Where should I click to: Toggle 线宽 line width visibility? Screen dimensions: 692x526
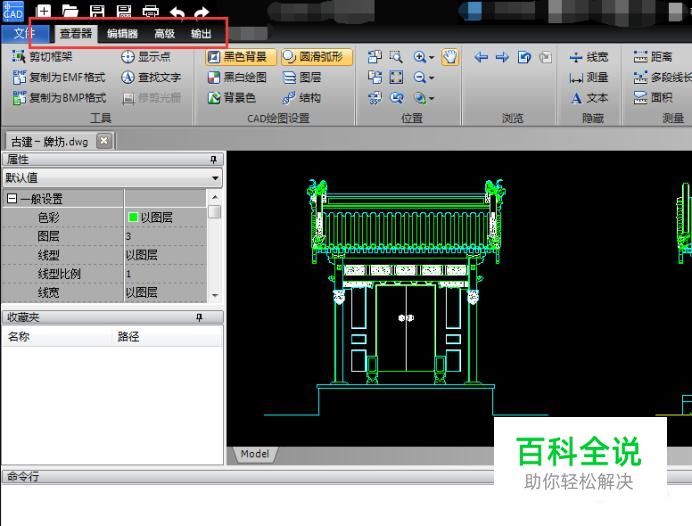(x=589, y=56)
